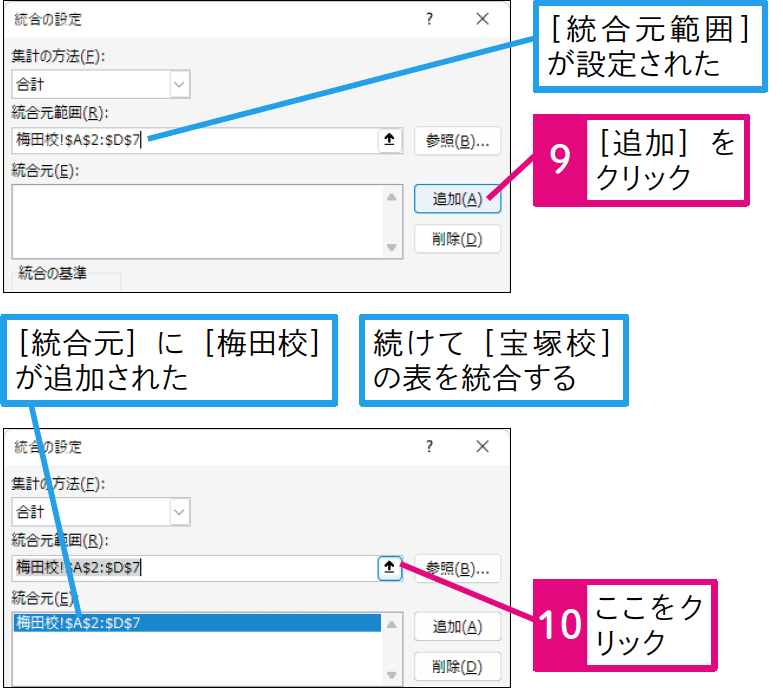Image resolution: width=783 pixels, height=688 pixels.
Task: Click 削除(D) in the lower dialog
Action: pyautogui.click(x=457, y=667)
